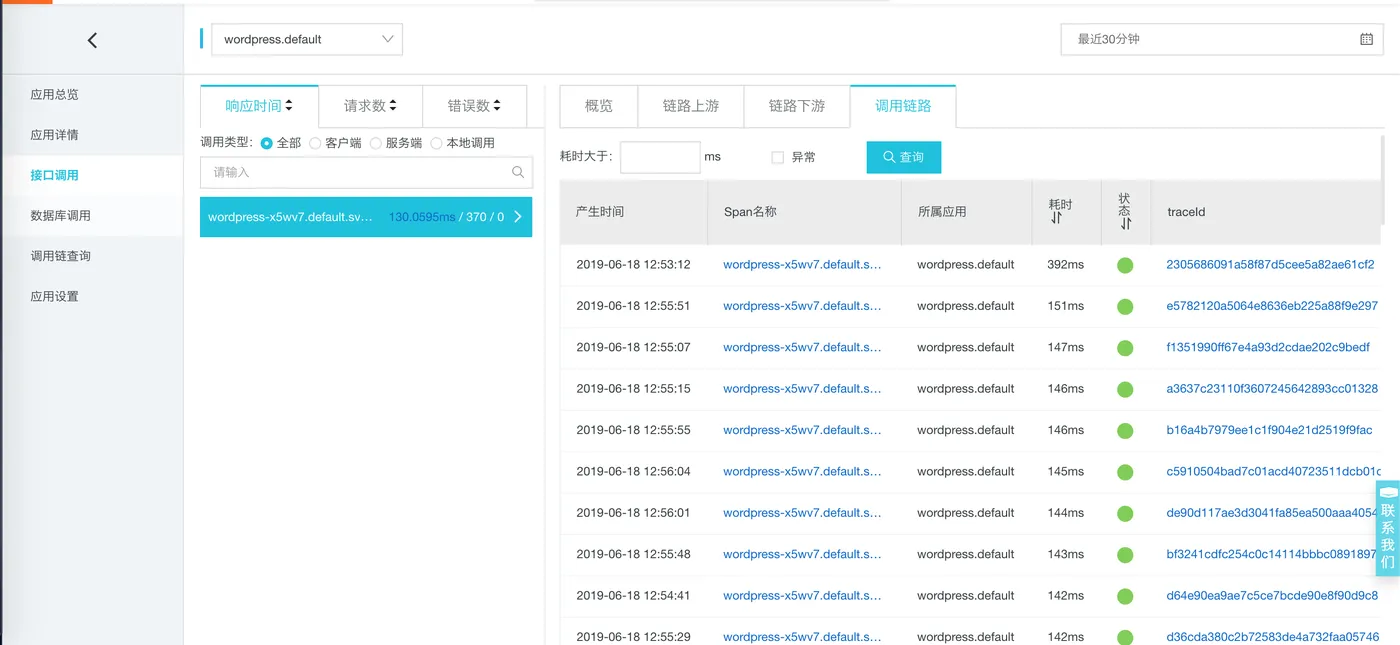Open the calendar icon in time range field
1400x645 pixels.
click(1366, 39)
